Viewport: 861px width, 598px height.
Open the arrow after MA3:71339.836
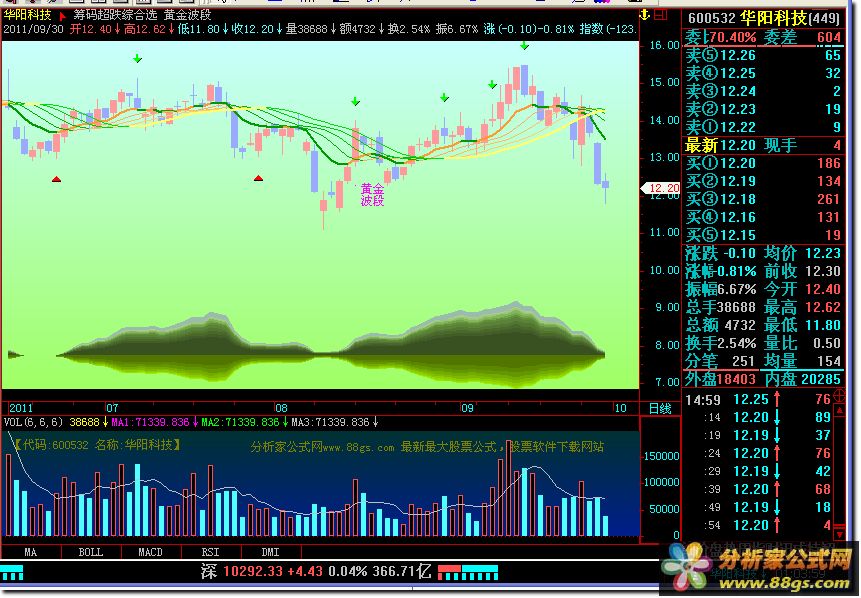375,422
